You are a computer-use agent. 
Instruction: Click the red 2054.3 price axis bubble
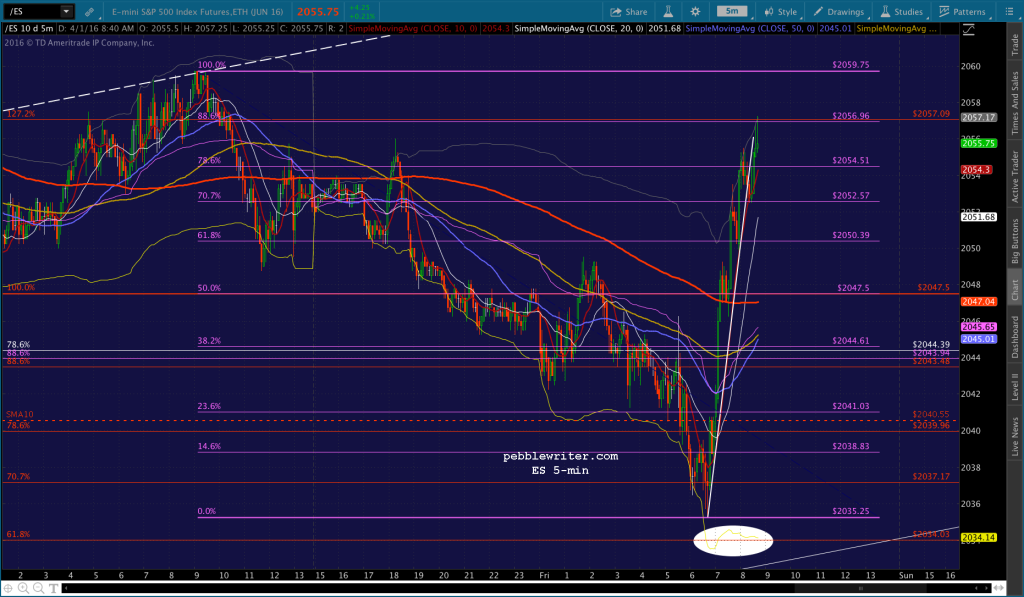(976, 170)
